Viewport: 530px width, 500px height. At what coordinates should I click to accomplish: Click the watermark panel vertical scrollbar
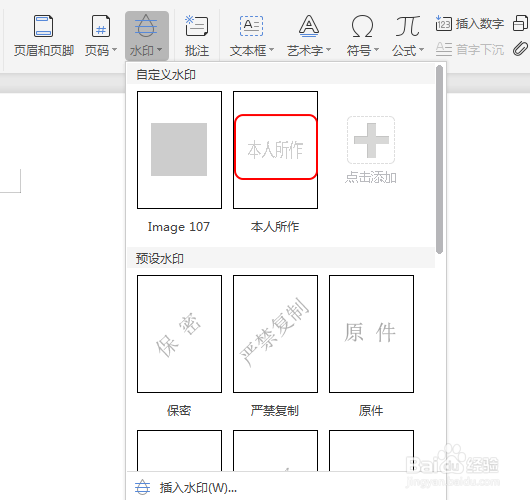(439, 159)
